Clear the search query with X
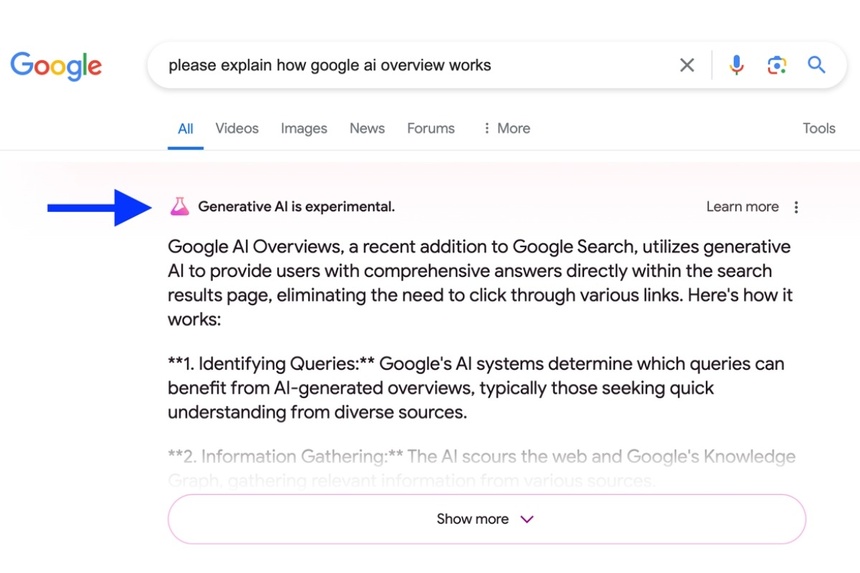 687,65
